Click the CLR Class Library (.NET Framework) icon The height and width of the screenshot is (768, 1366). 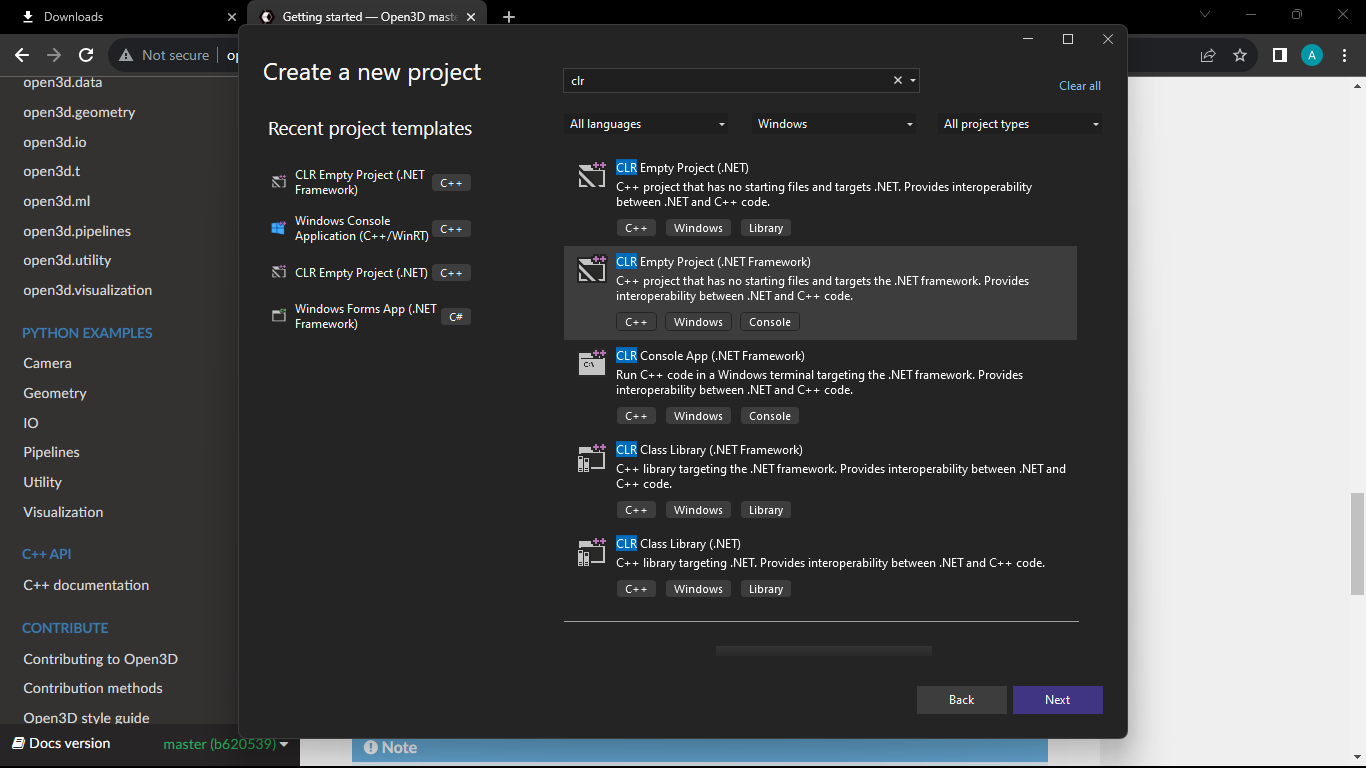pyautogui.click(x=592, y=456)
